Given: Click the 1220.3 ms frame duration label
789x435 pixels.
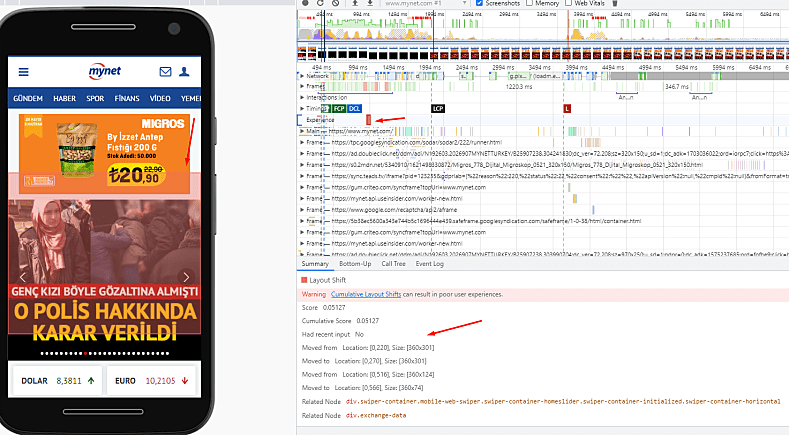Looking at the screenshot, I should pos(519,87).
